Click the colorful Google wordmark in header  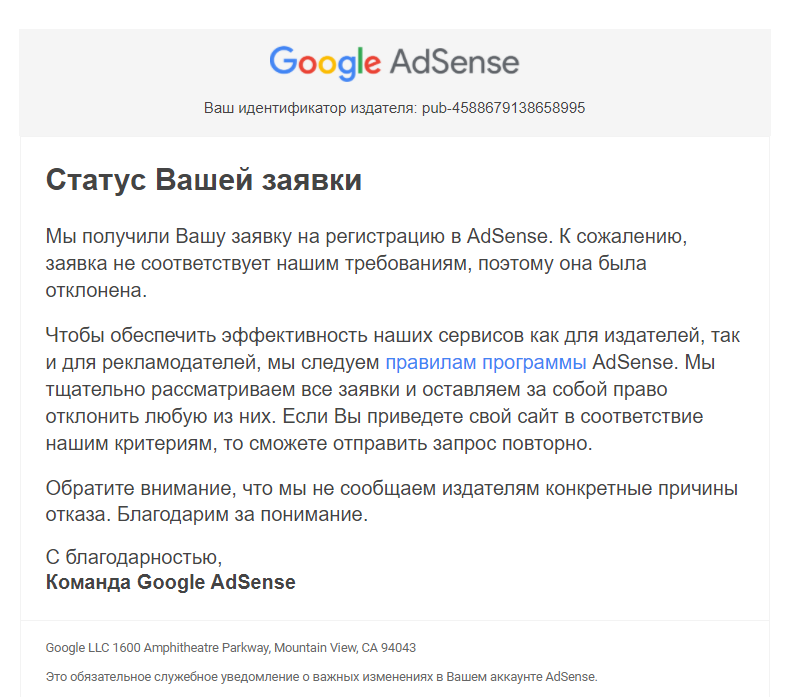324,63
